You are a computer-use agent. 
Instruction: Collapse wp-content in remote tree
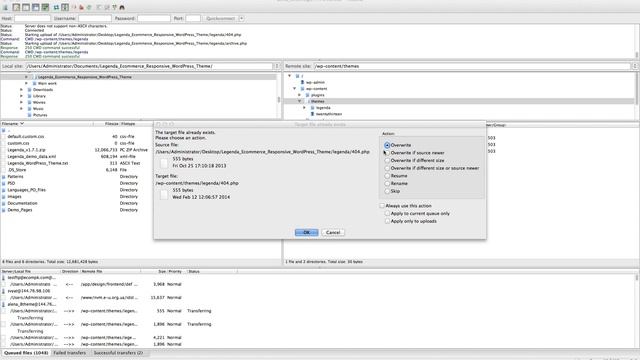[294, 89]
